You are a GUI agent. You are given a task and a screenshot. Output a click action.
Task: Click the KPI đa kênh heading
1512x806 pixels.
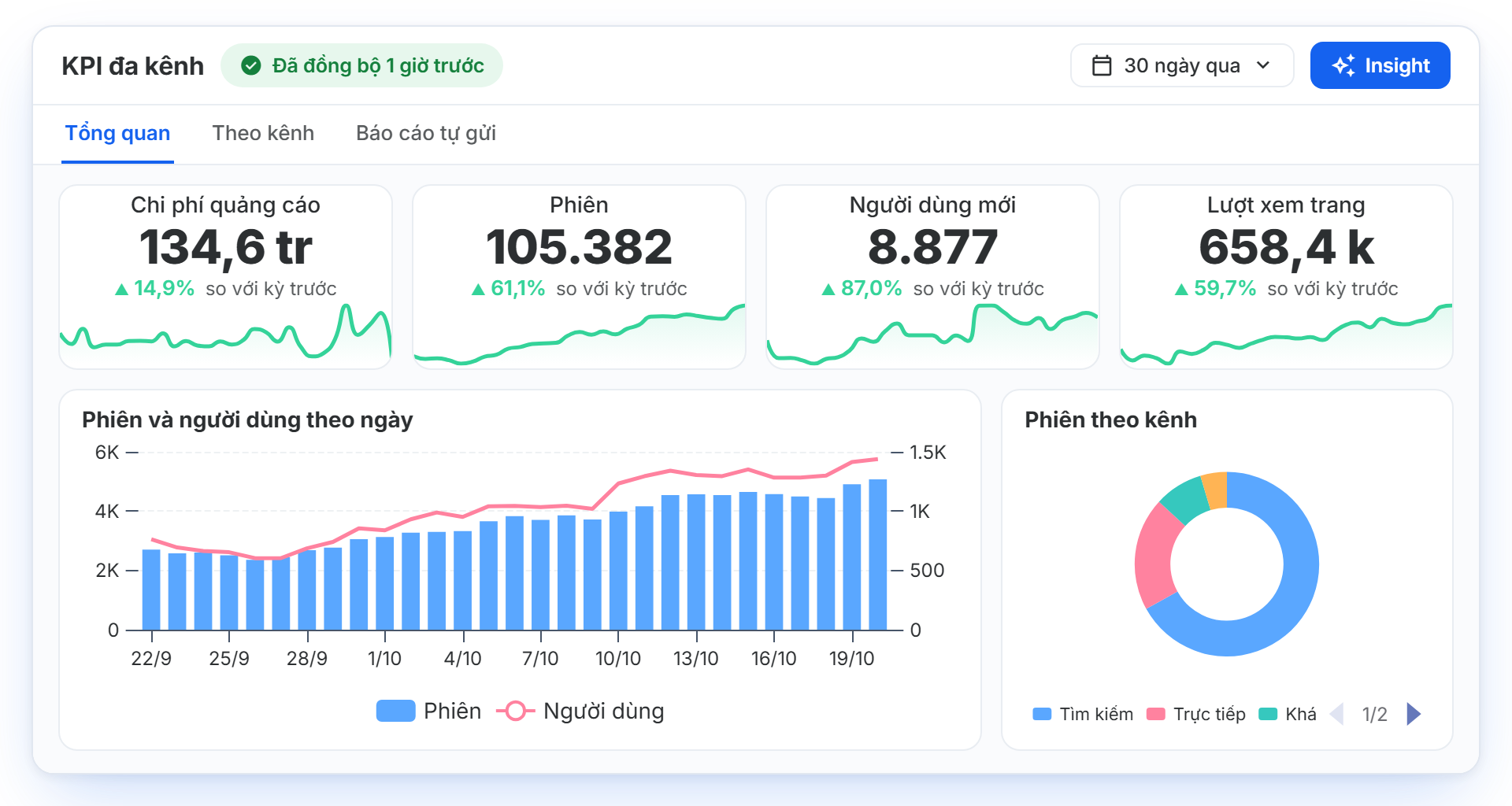point(132,66)
